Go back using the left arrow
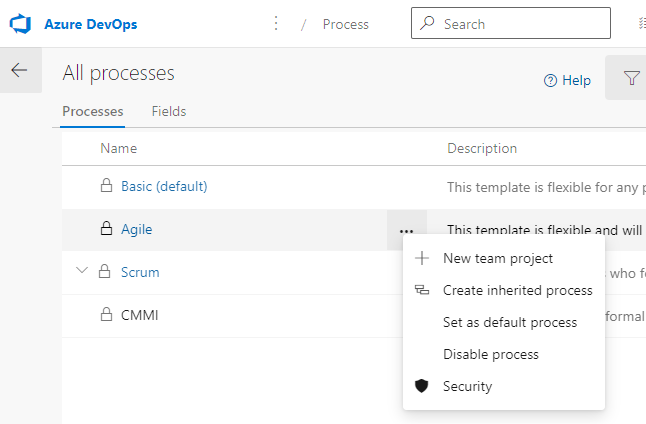Viewport: 646px width, 424px height. (x=19, y=70)
